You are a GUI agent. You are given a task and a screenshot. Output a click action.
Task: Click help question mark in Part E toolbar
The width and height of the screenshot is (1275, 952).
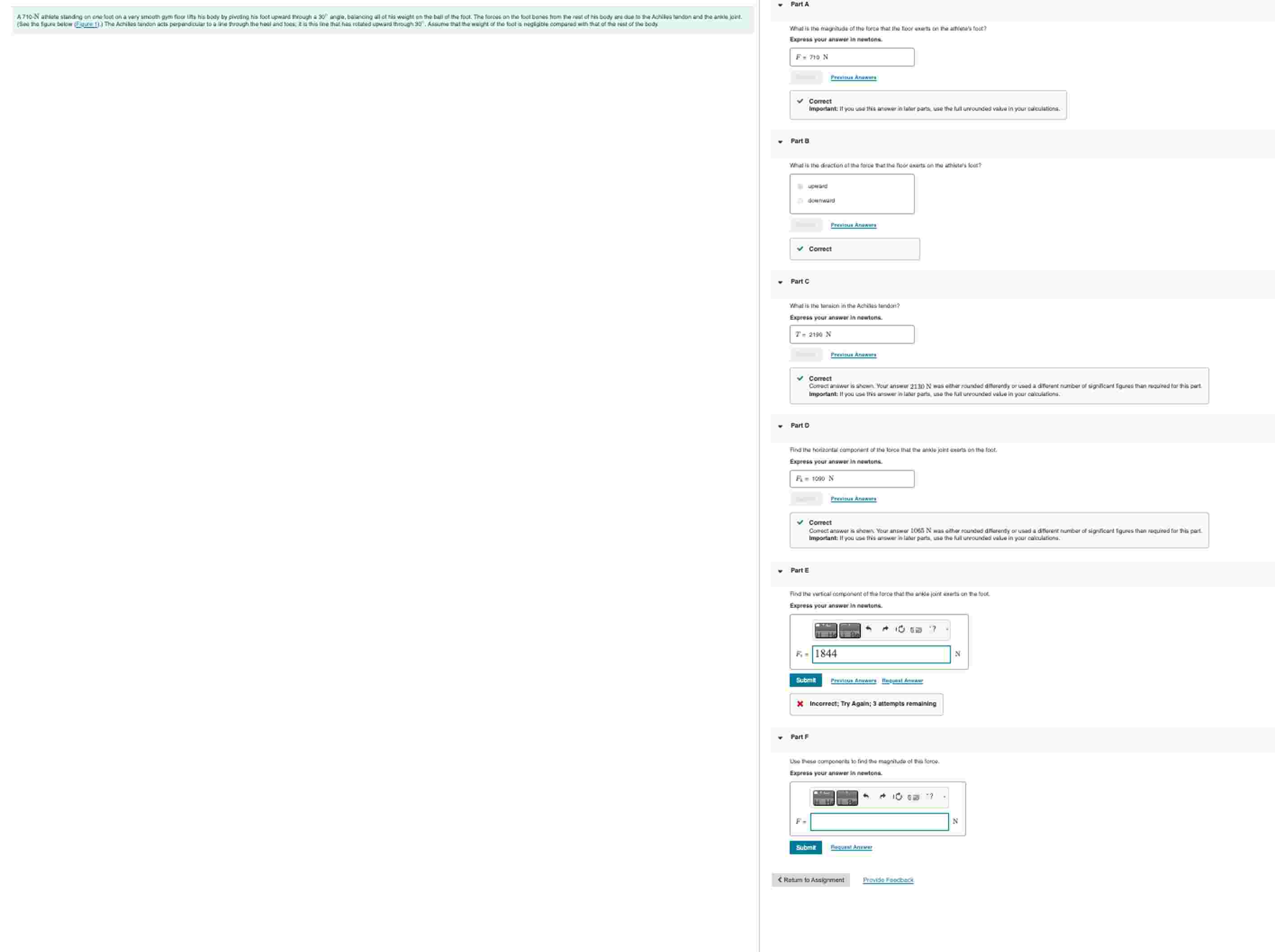933,629
